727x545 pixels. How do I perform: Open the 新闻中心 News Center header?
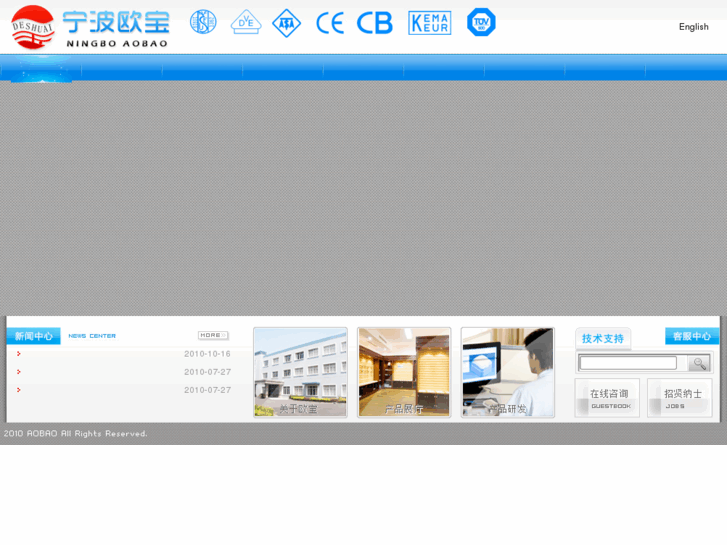pyautogui.click(x=33, y=336)
